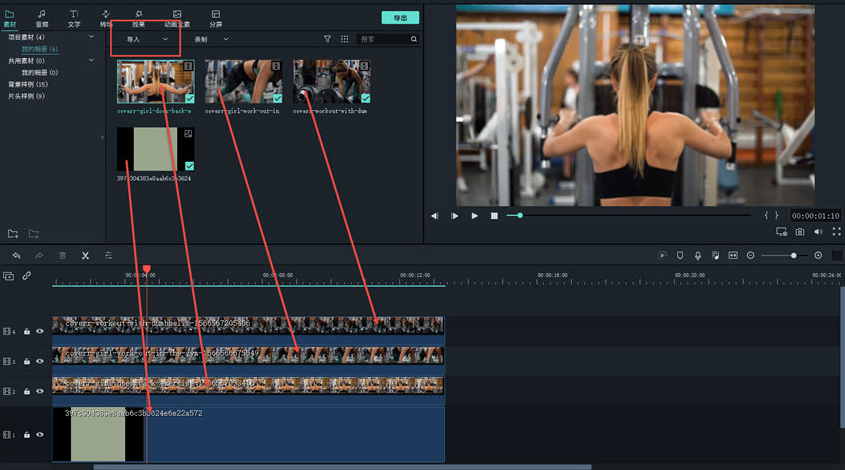845x470 pixels.
Task: Open the 录制 (Record) dropdown
Action: tap(211, 39)
